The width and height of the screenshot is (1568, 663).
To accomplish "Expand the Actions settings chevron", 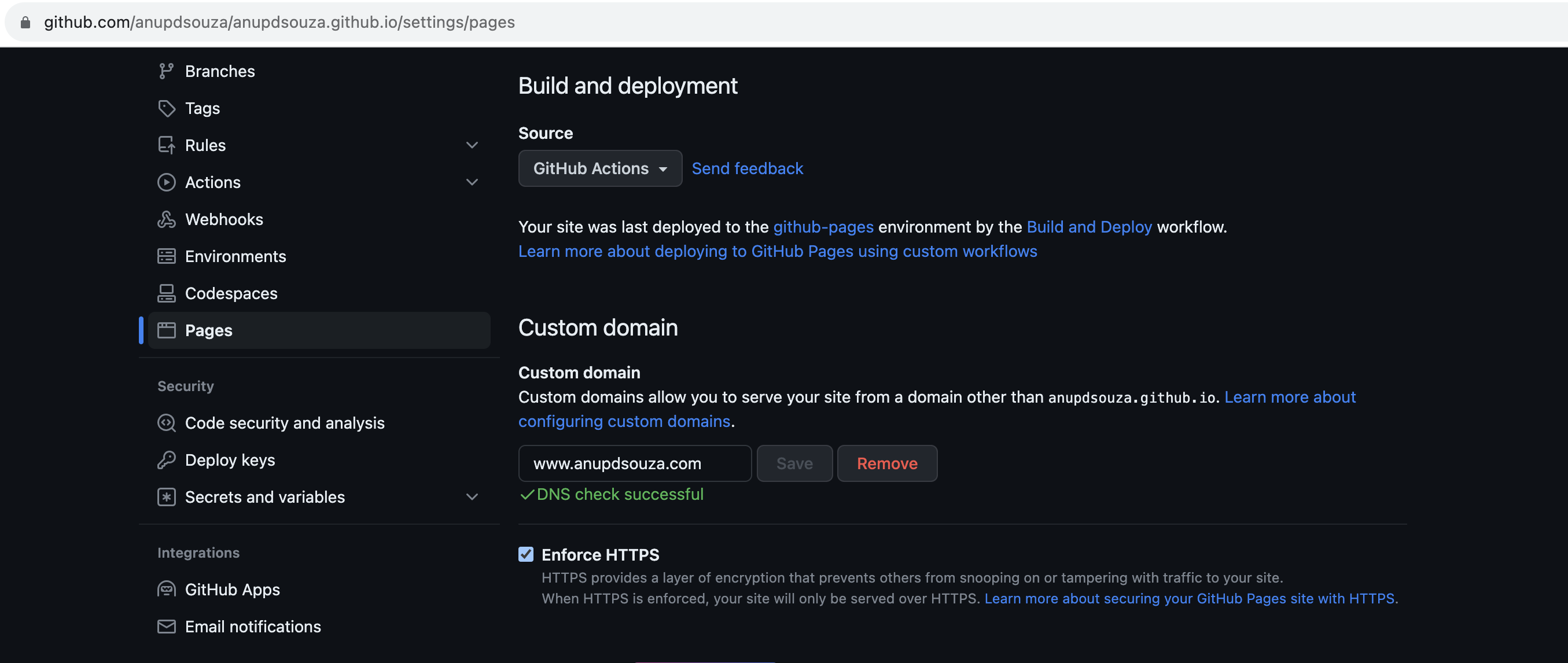I will coord(472,182).
